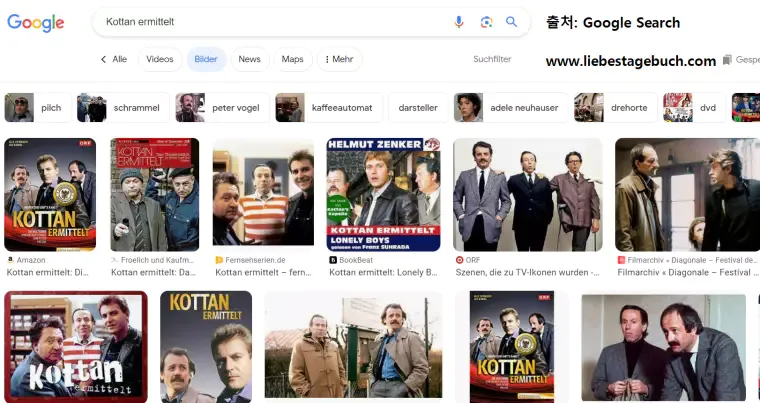This screenshot has width=760, height=403.
Task: Filter by 'peter vogel' chip
Action: pos(222,108)
